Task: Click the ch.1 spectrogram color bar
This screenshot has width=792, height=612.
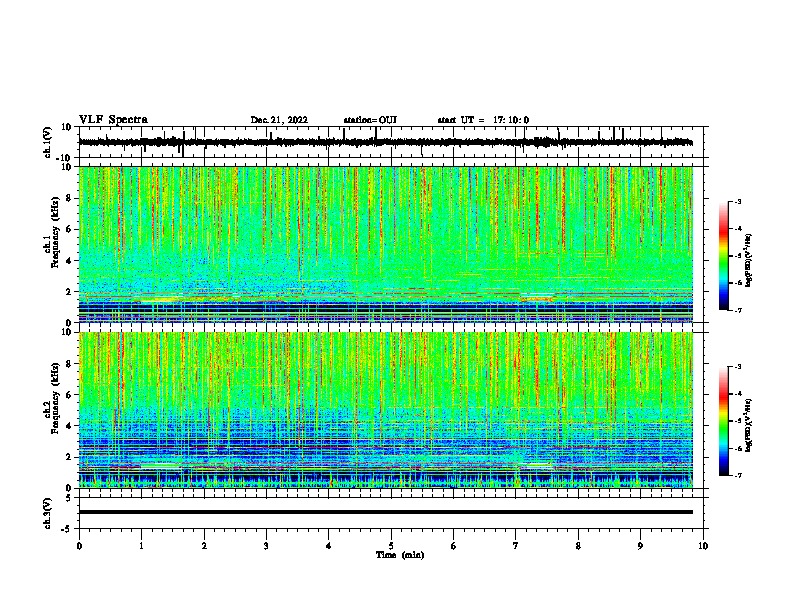Action: coord(724,256)
